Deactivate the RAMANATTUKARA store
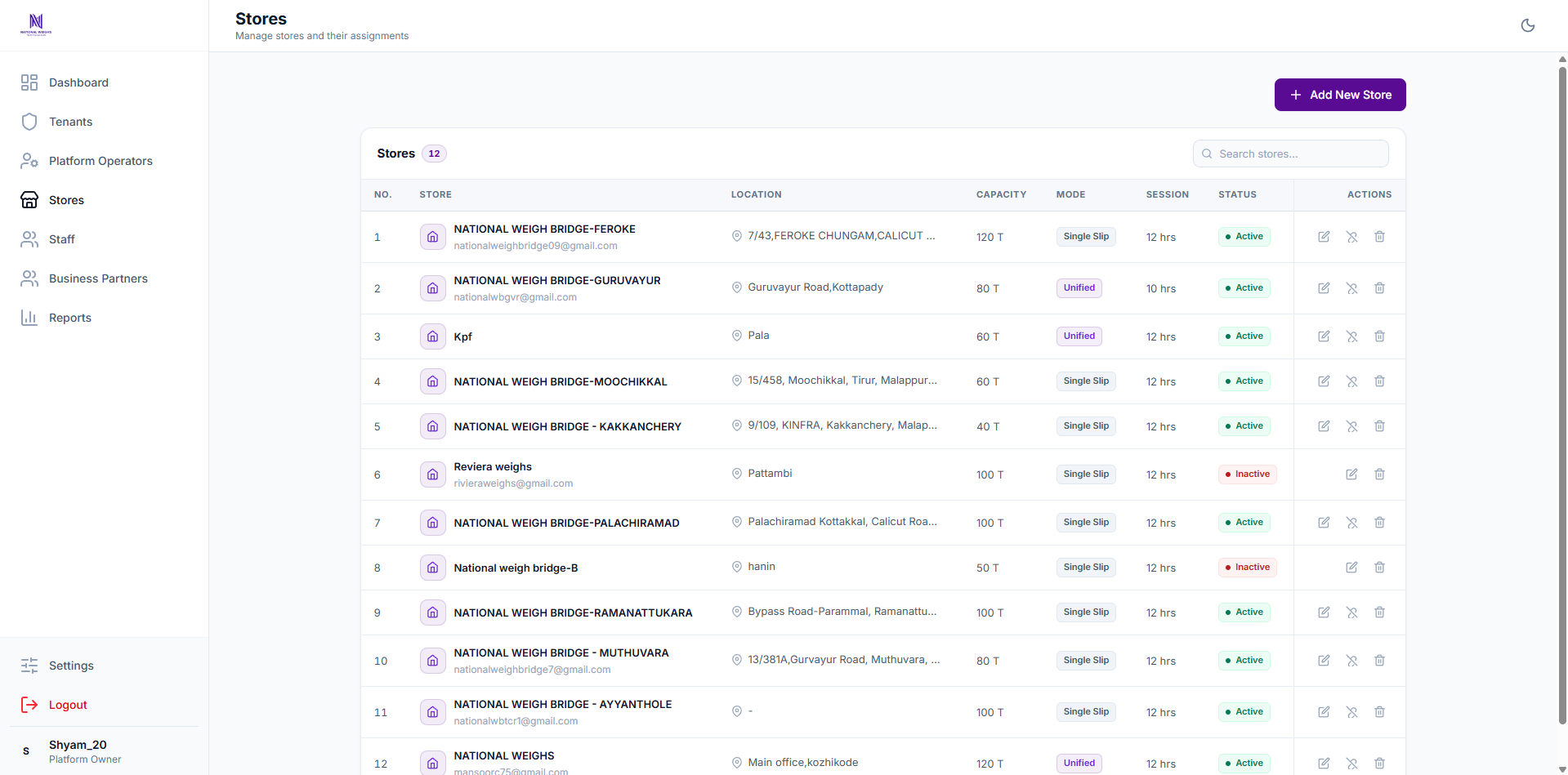This screenshot has height=775, width=1568. tap(1351, 612)
